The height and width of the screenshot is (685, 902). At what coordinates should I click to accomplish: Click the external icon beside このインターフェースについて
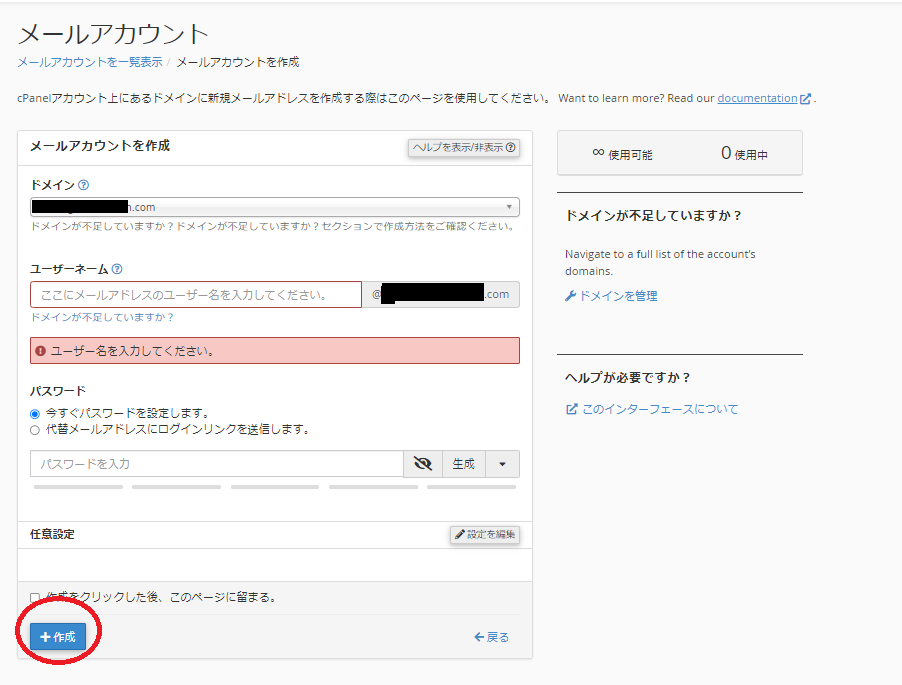[x=571, y=409]
